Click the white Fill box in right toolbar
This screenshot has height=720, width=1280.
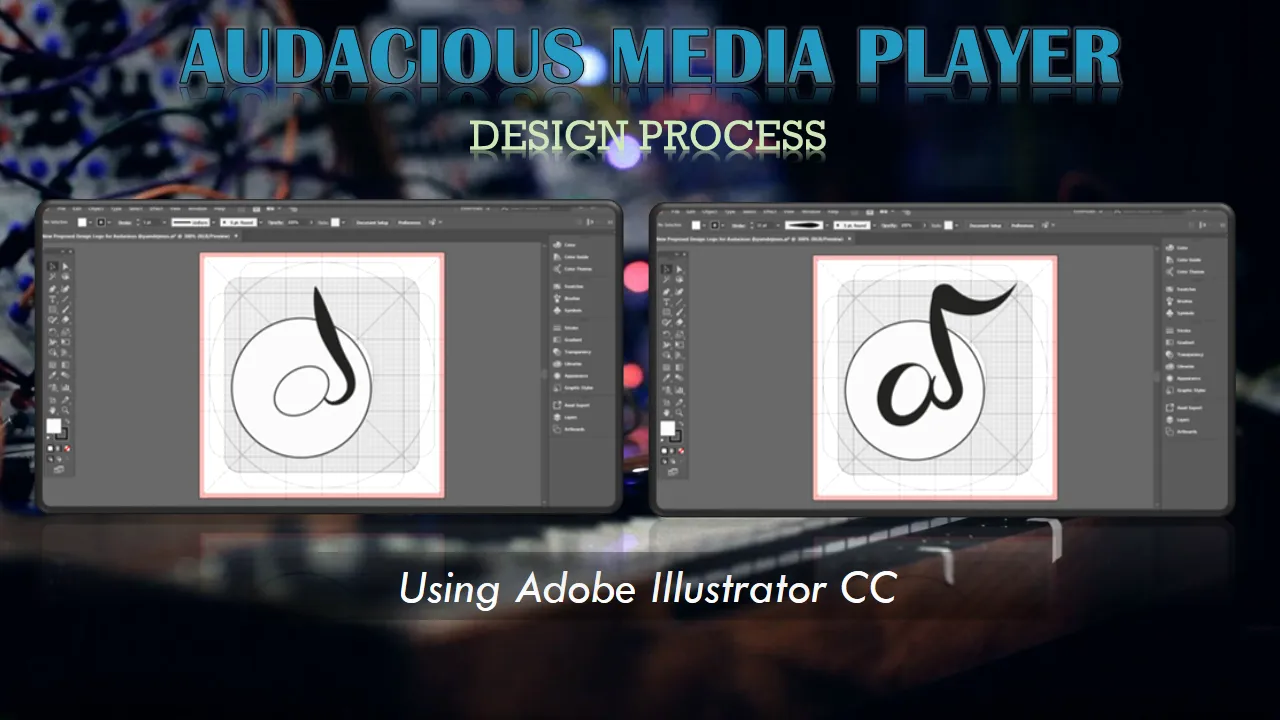pyautogui.click(x=667, y=428)
